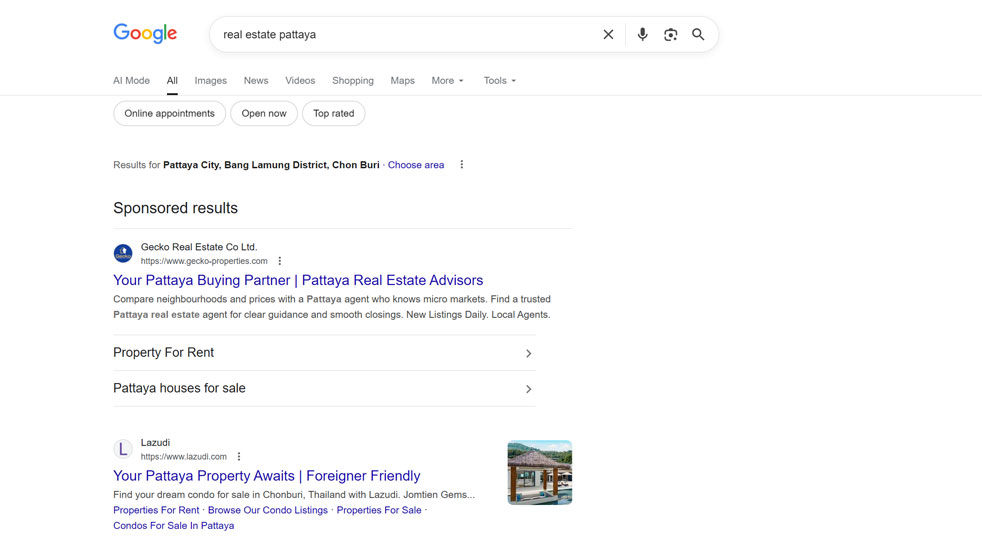Start voice search with microphone icon

pos(642,35)
